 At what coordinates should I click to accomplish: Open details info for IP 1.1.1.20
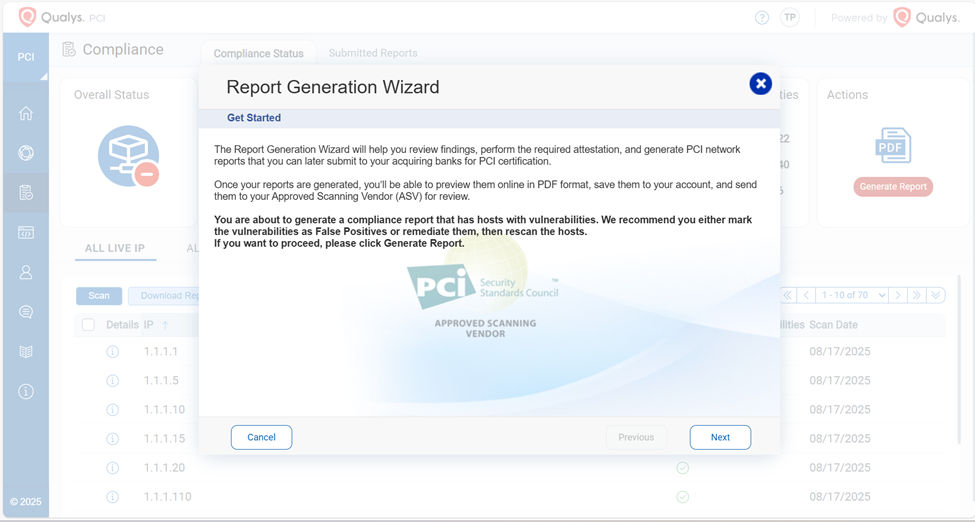pos(113,468)
